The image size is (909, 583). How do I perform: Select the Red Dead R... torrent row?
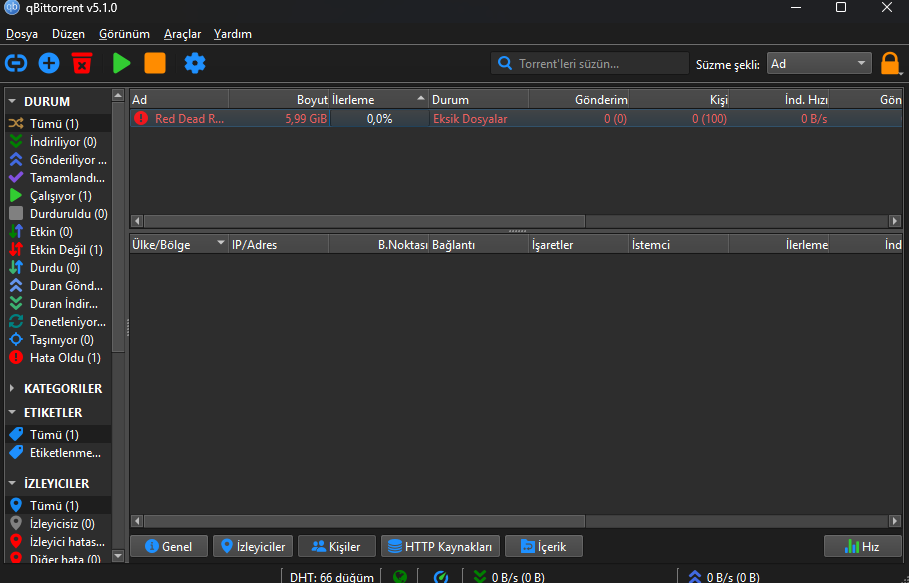pos(516,119)
